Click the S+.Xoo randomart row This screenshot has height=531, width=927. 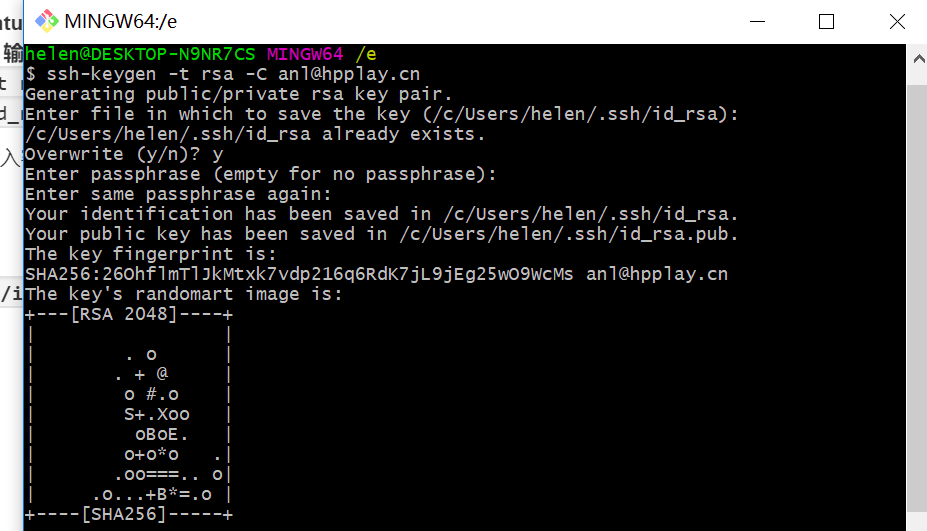point(157,414)
